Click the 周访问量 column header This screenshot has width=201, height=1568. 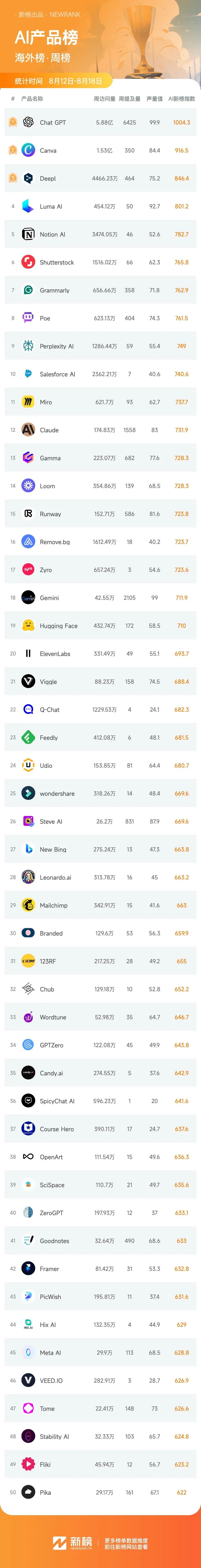(x=104, y=99)
